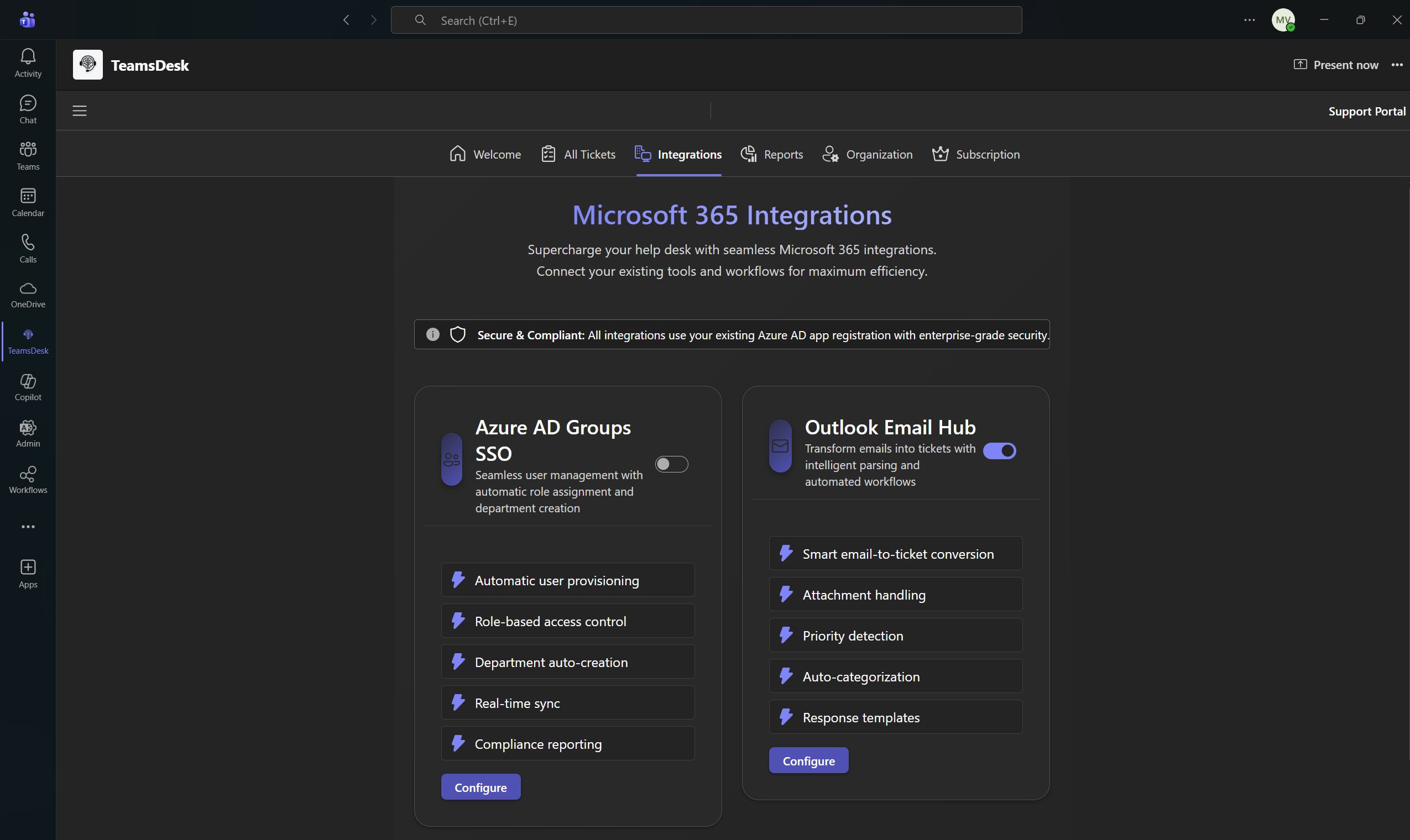Select the Activity icon in the sidebar
This screenshot has width=1410, height=840.
(28, 62)
